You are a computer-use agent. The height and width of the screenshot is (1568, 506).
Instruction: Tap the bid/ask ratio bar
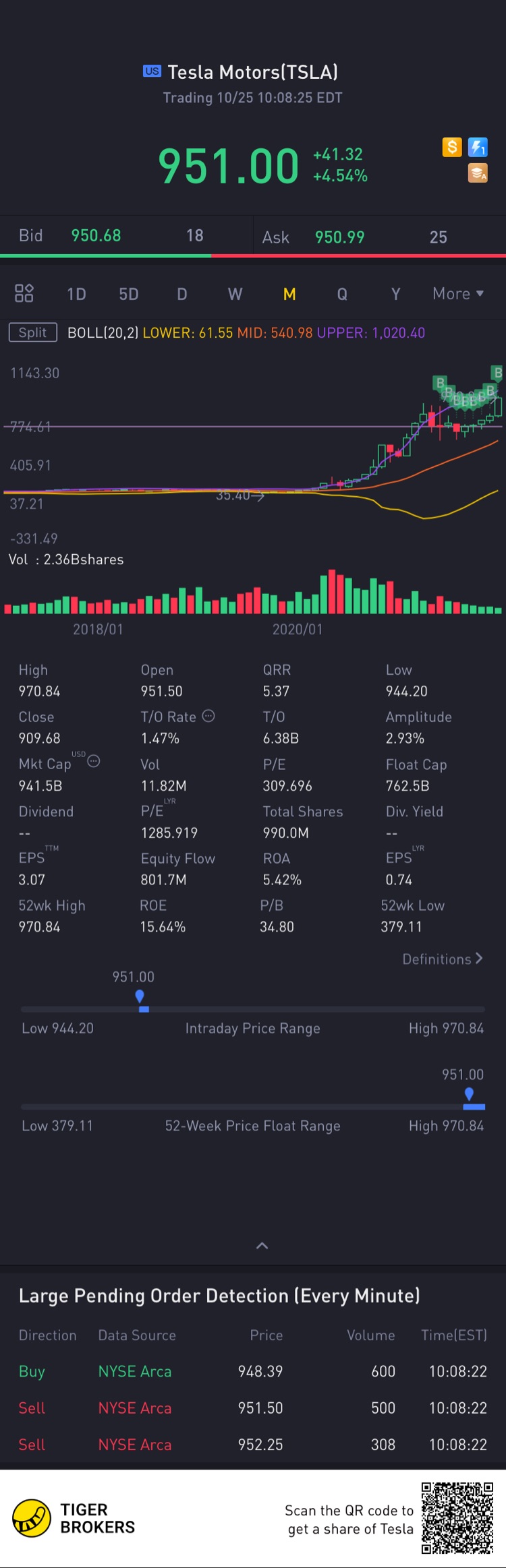253,256
